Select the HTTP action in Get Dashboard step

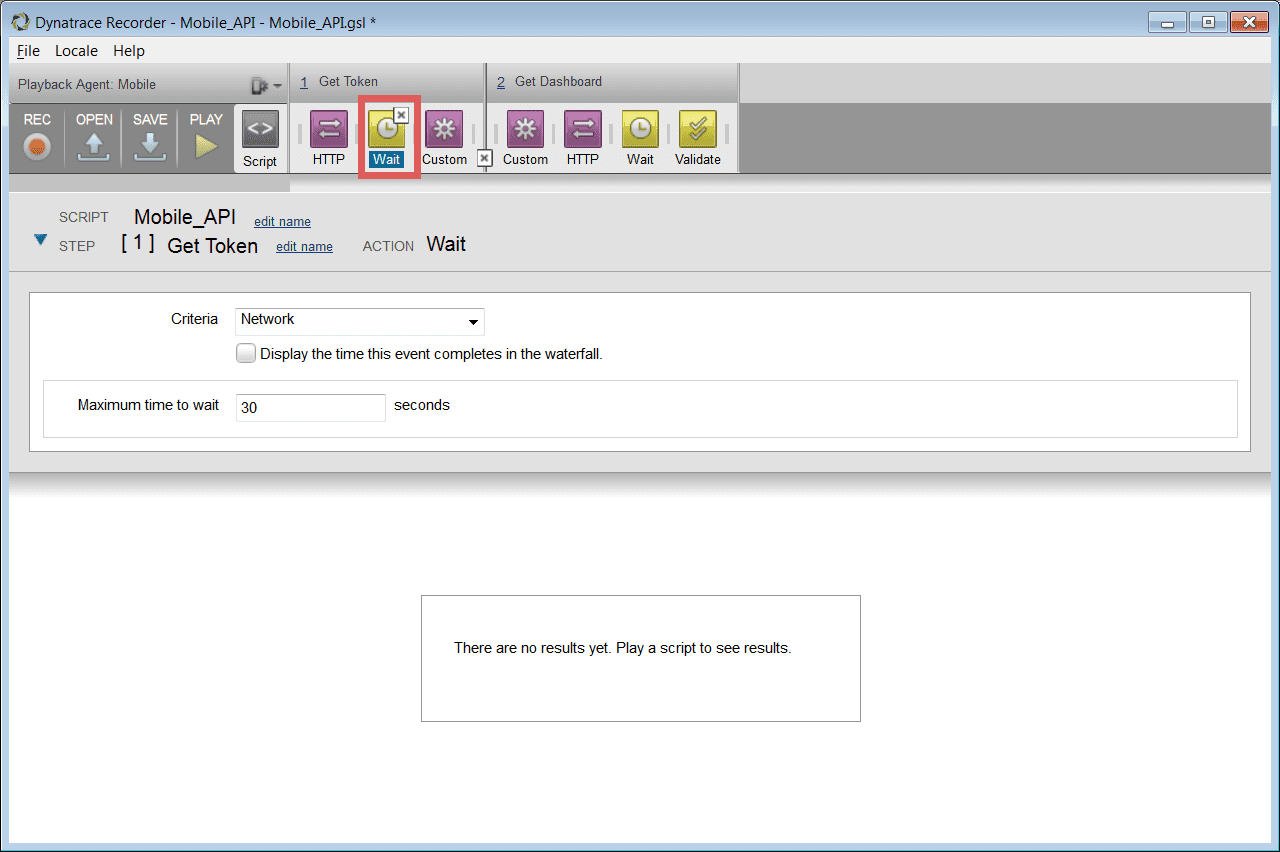tap(583, 138)
